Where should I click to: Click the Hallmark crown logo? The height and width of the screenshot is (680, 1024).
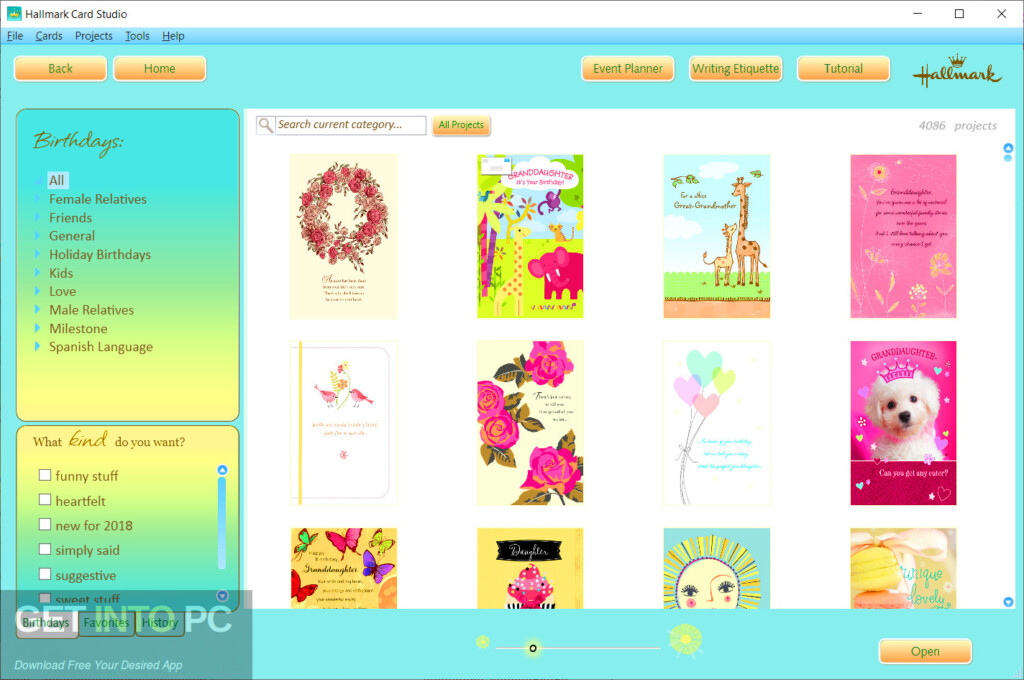click(x=956, y=71)
